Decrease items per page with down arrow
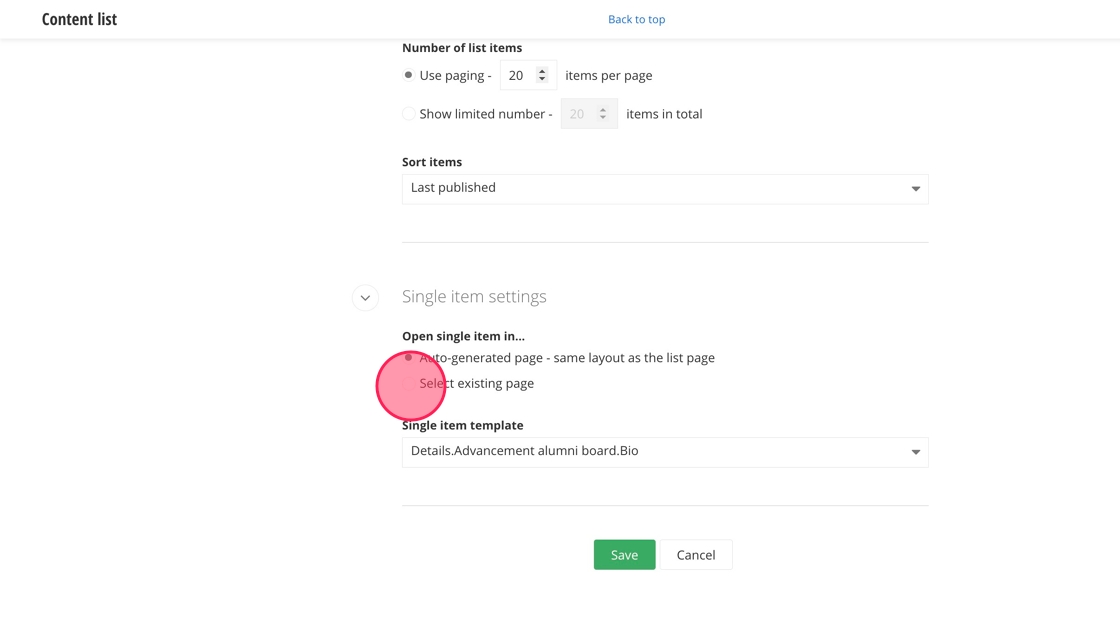This screenshot has width=1120, height=625. tap(542, 80)
